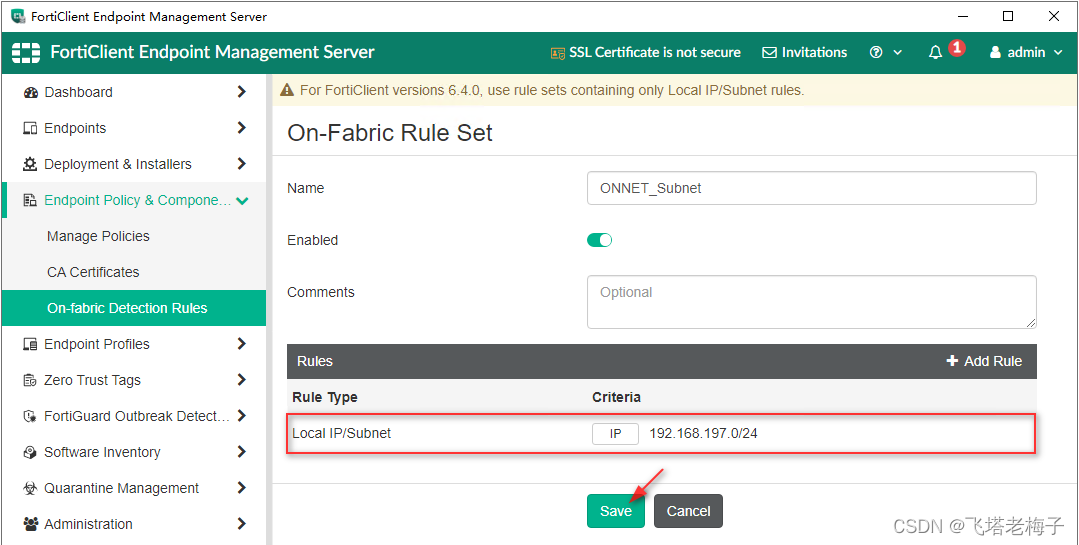Maximize the application window
Viewport: 1079px width, 545px height.
[1008, 16]
